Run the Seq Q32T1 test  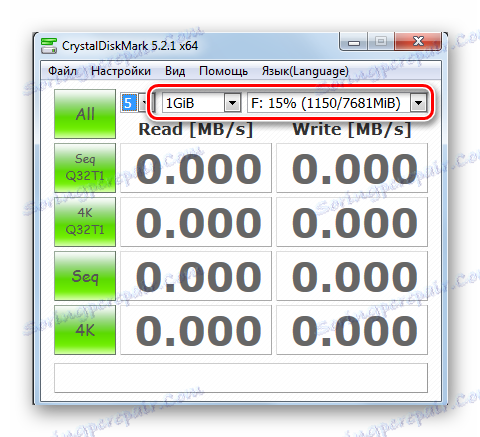85,168
